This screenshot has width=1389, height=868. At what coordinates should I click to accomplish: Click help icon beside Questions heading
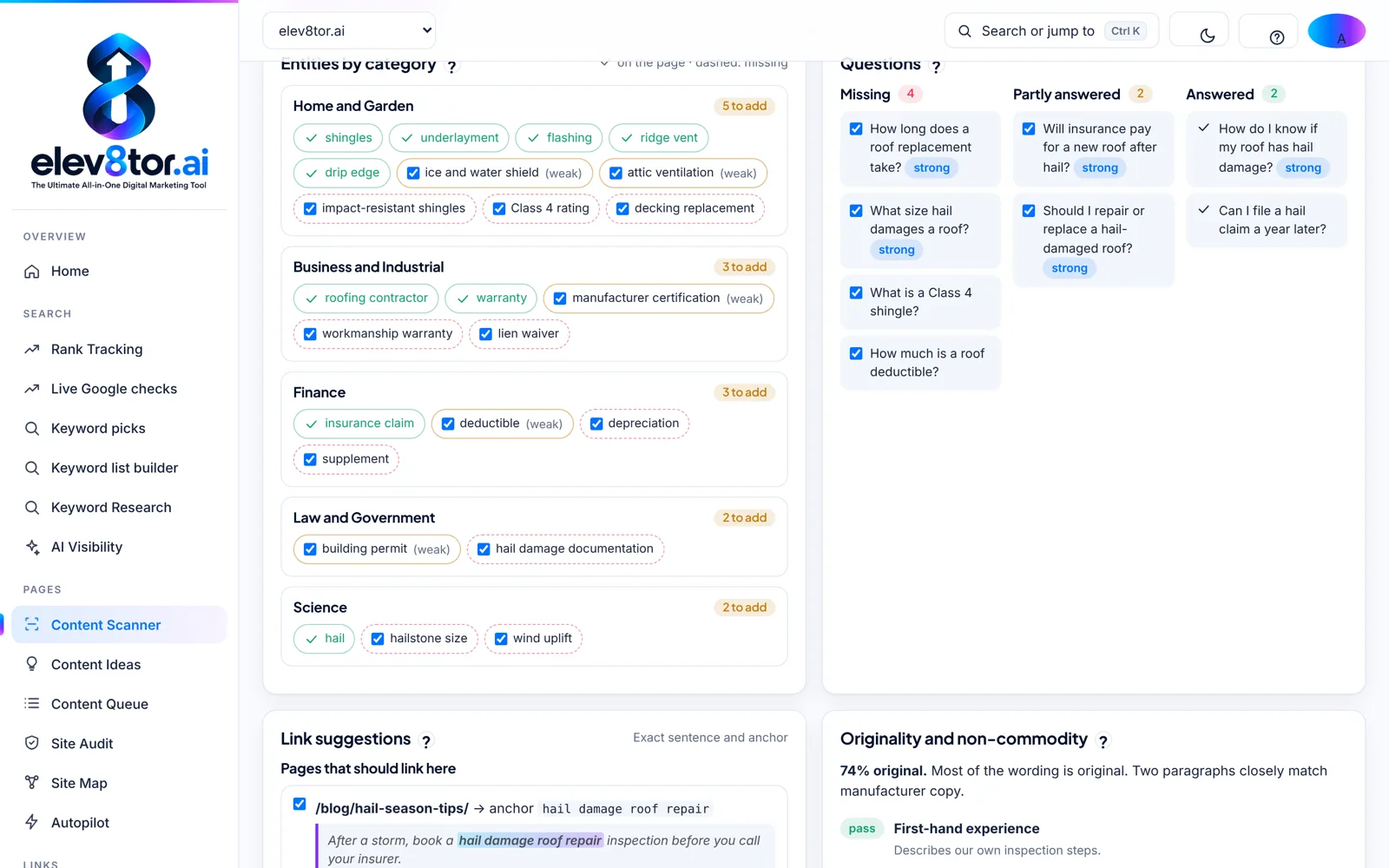pos(936,67)
